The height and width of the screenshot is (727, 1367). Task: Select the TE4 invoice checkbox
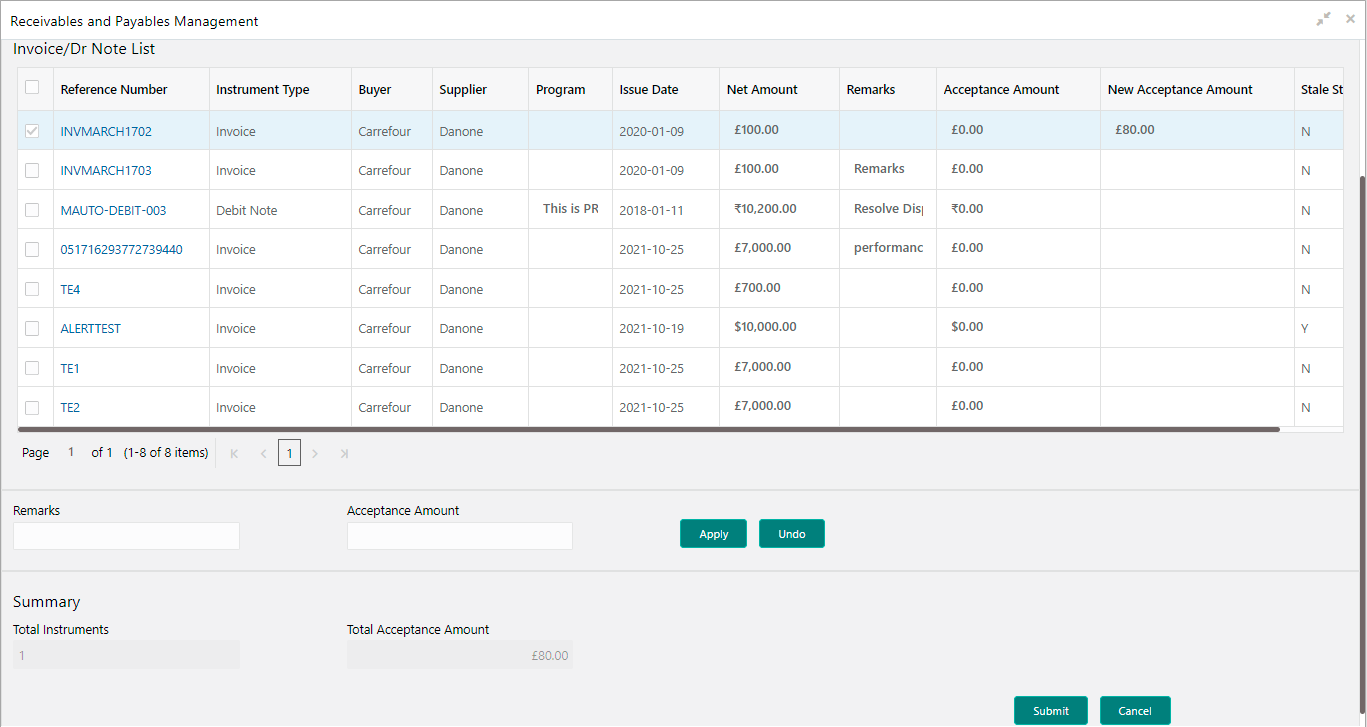pyautogui.click(x=32, y=289)
